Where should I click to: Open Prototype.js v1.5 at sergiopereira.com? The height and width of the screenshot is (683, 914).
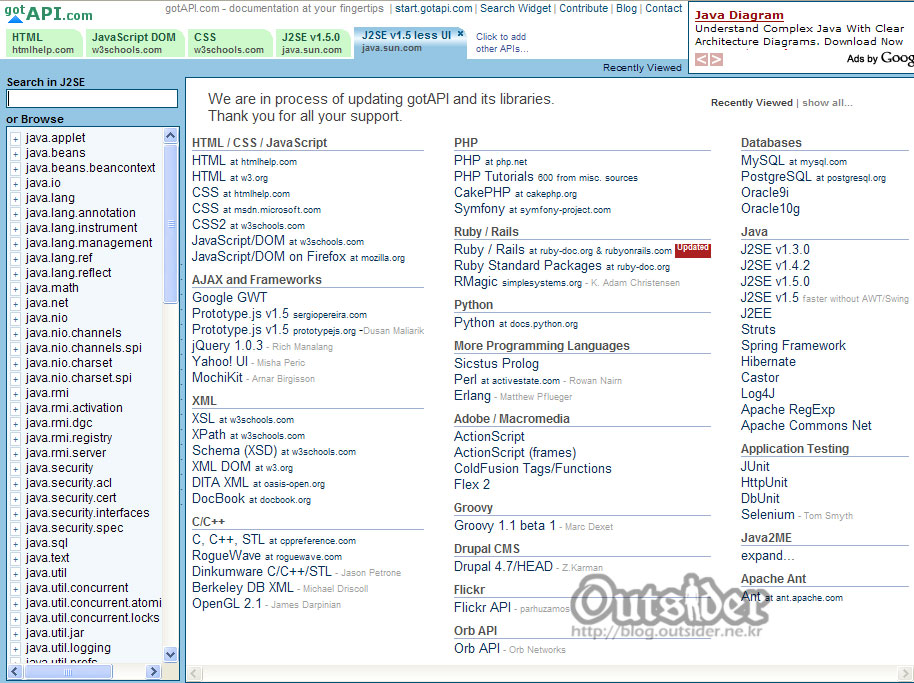pos(279,314)
